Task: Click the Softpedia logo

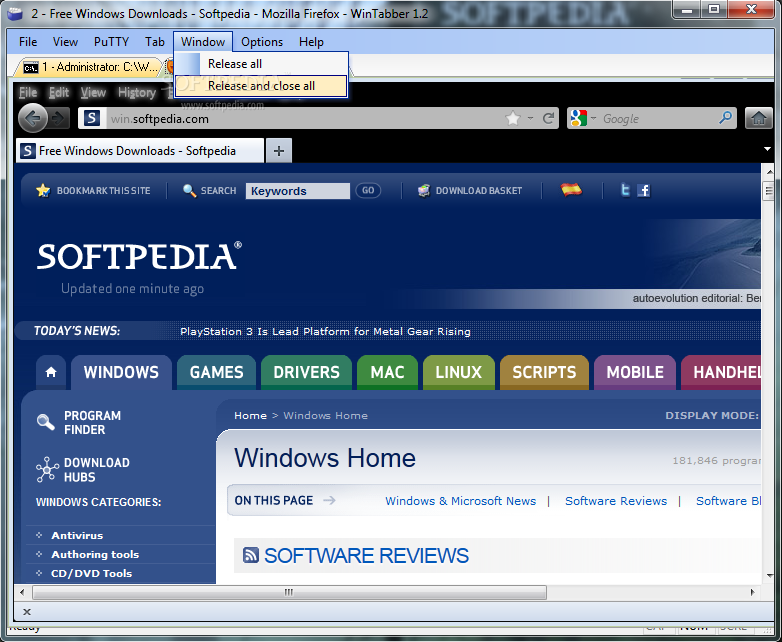Action: coord(140,256)
